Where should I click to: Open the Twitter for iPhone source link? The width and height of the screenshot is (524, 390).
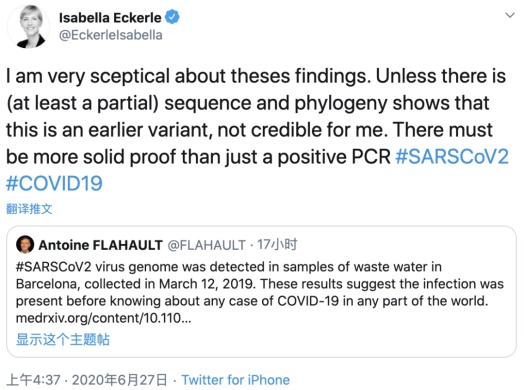236,380
